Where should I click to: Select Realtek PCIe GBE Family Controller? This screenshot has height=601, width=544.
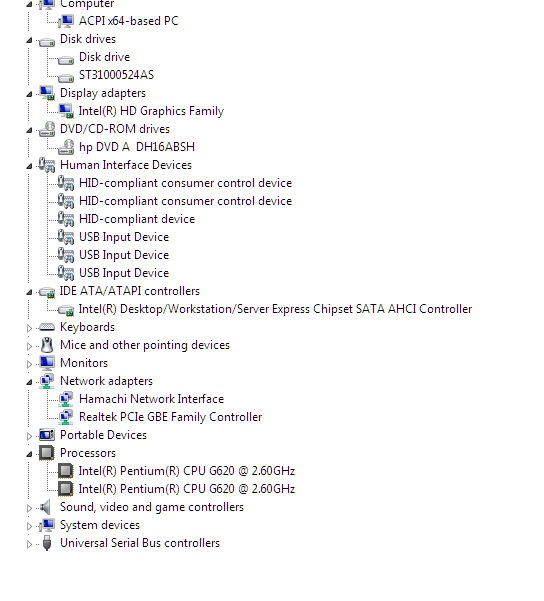[x=171, y=417]
